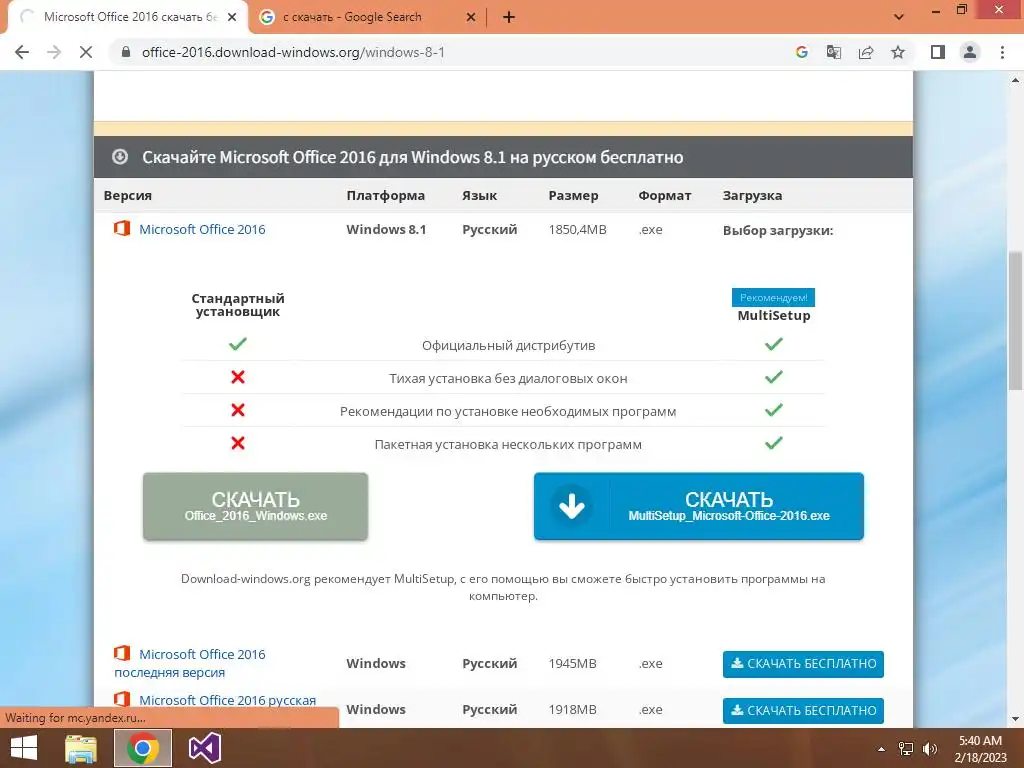Click the browser forward arrow
Viewport: 1024px width, 768px height.
pyautogui.click(x=54, y=52)
